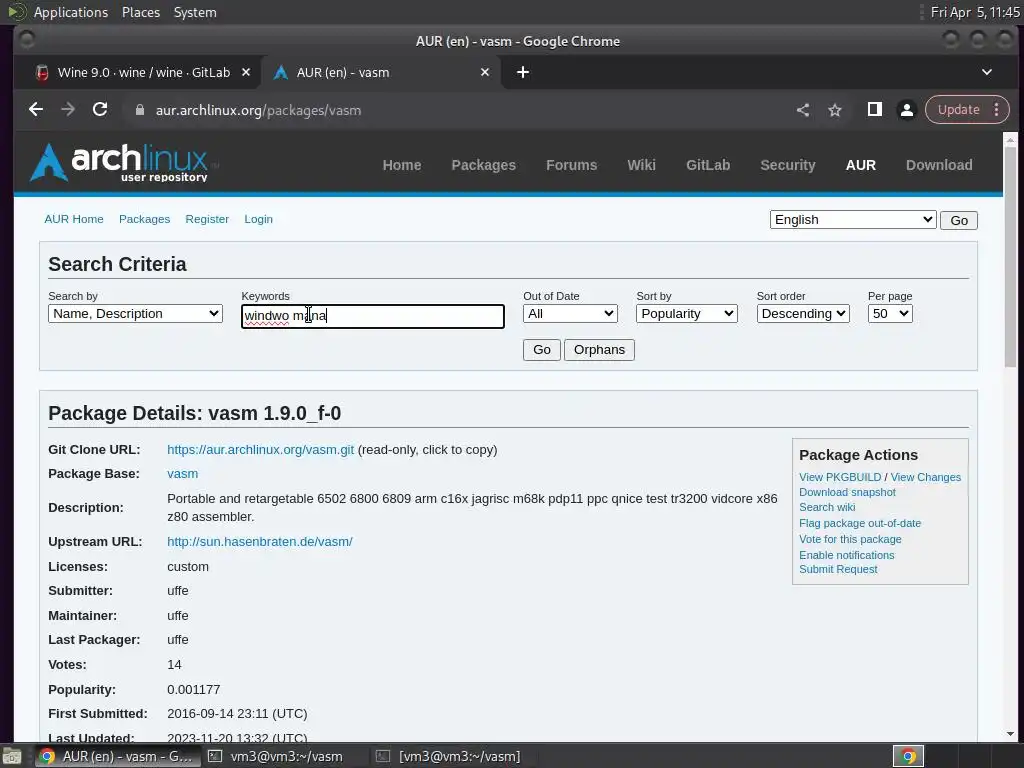Screen dimensions: 1024x768
Task: Open Wiki in navigation
Action: coord(641,165)
